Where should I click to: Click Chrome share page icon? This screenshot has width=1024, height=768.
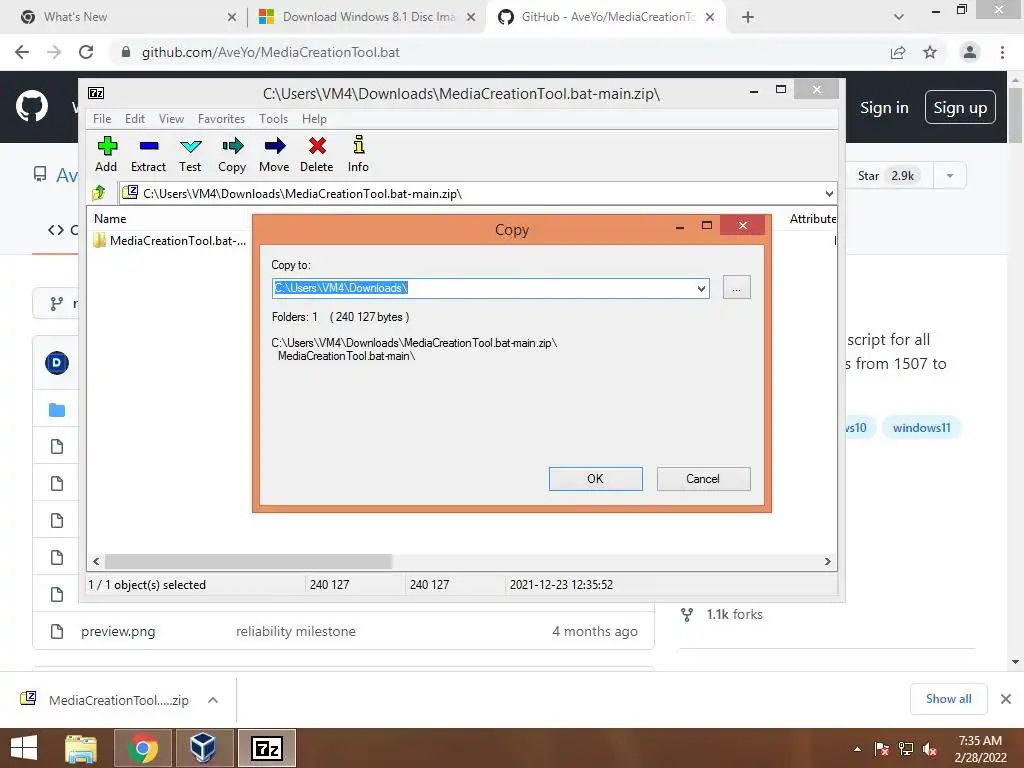[x=898, y=52]
